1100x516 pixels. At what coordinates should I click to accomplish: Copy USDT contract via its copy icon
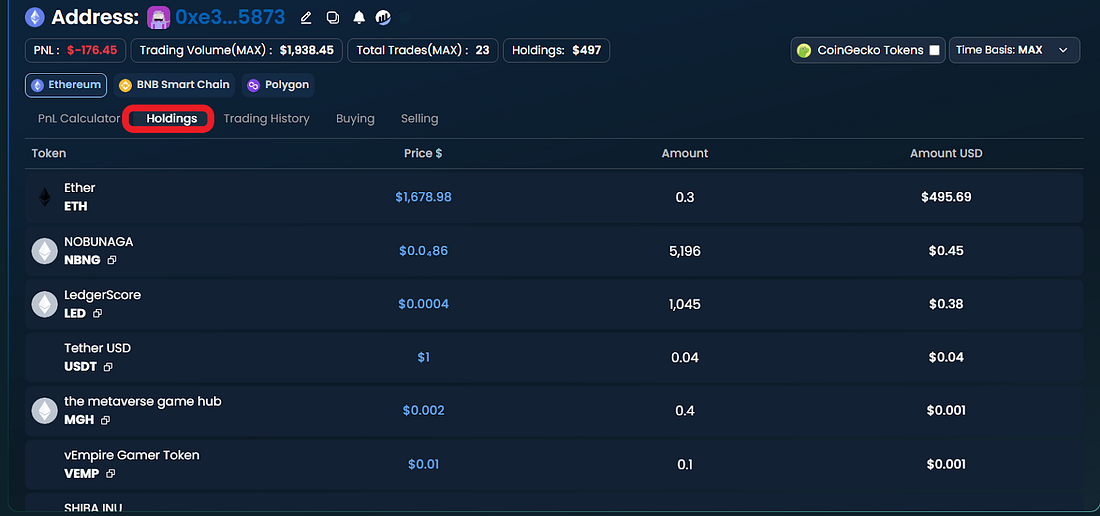[x=108, y=367]
